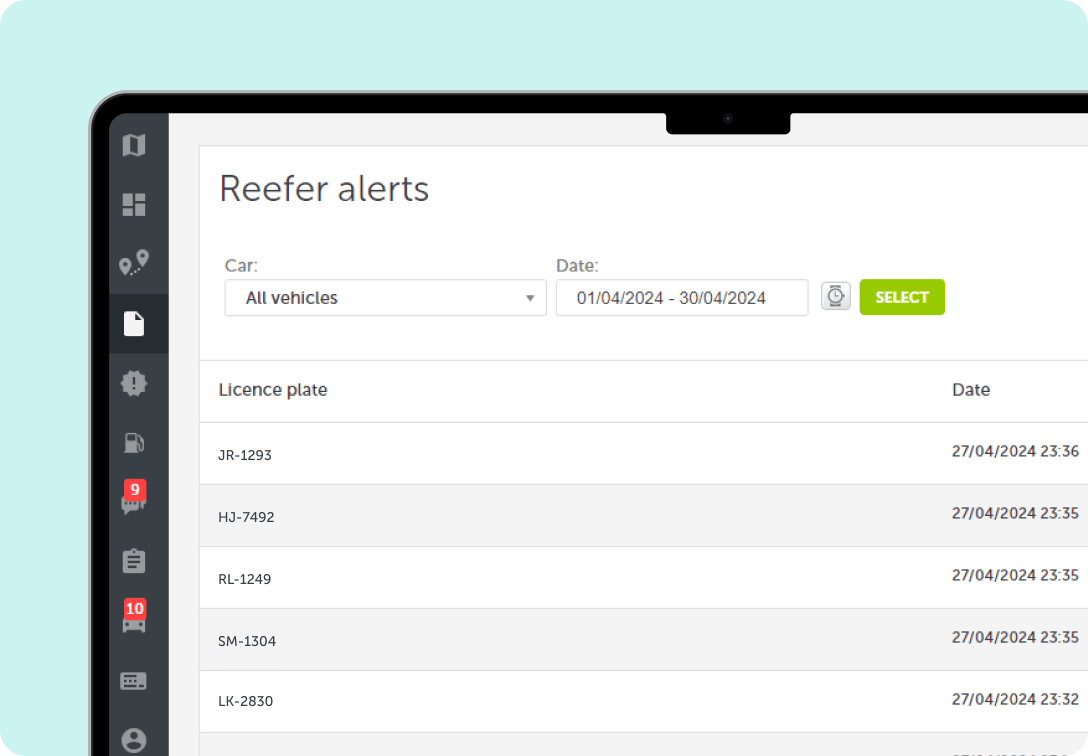Select licence plate JR-1293

(245, 455)
